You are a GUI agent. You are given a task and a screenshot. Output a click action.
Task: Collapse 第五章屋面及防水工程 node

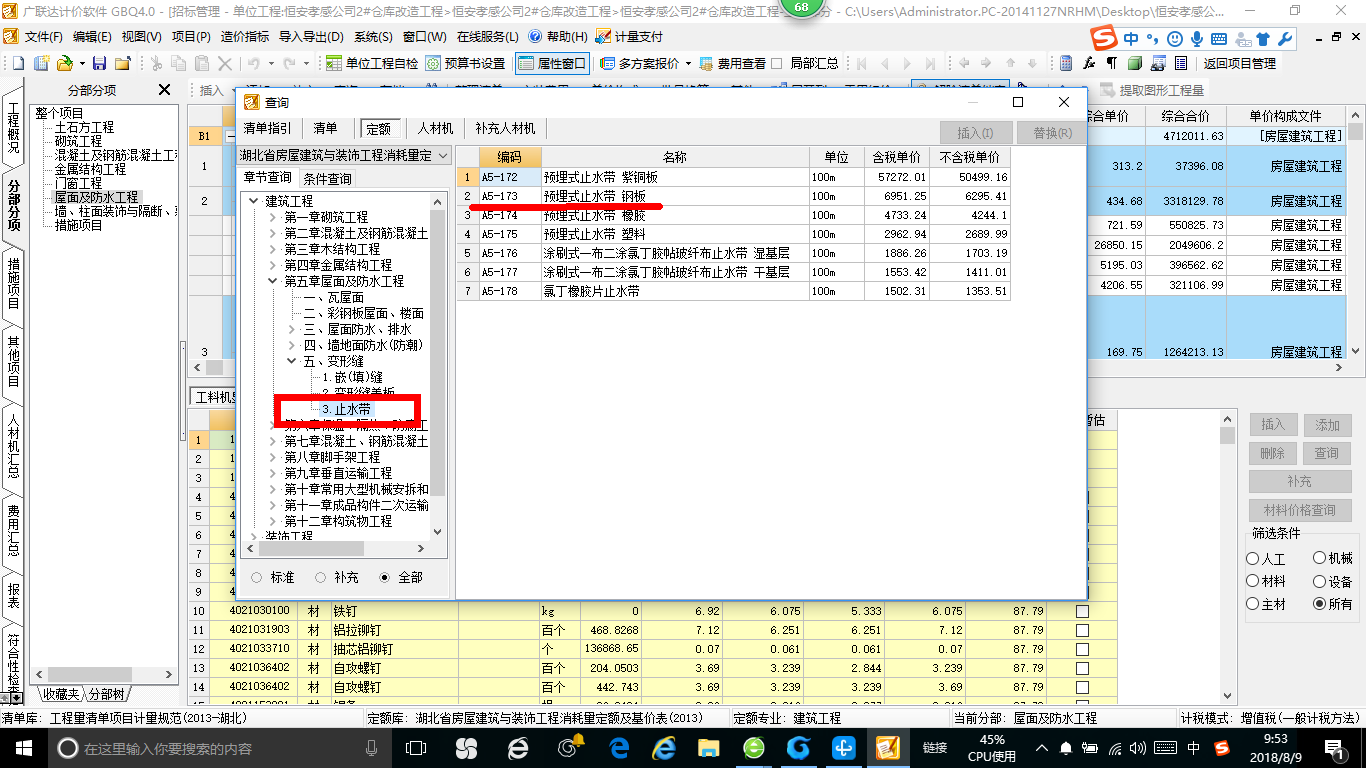coord(274,281)
